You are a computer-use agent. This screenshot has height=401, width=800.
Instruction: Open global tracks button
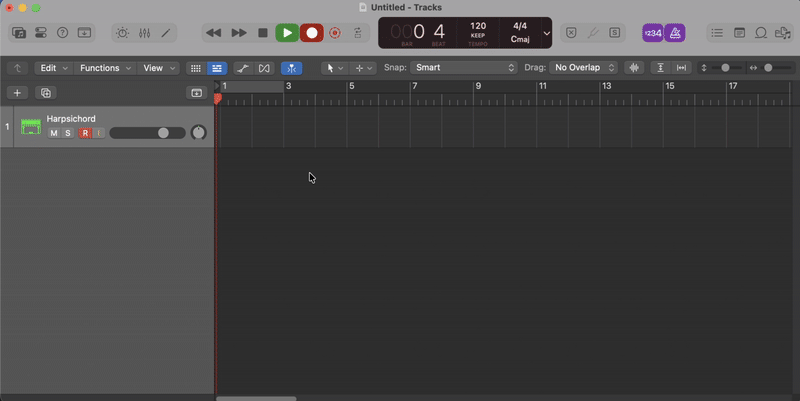tap(196, 93)
